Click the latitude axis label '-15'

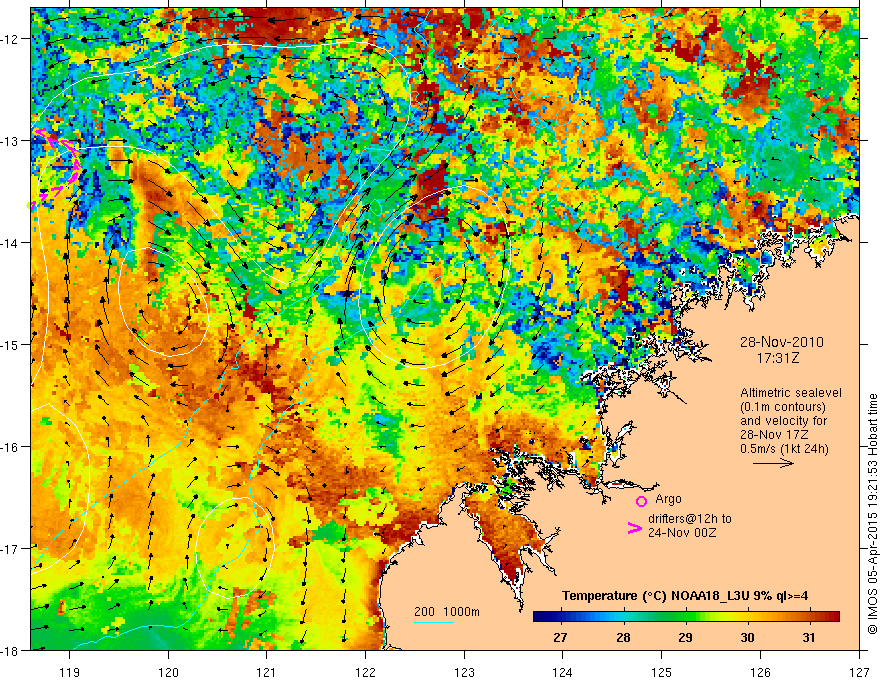tap(10, 344)
